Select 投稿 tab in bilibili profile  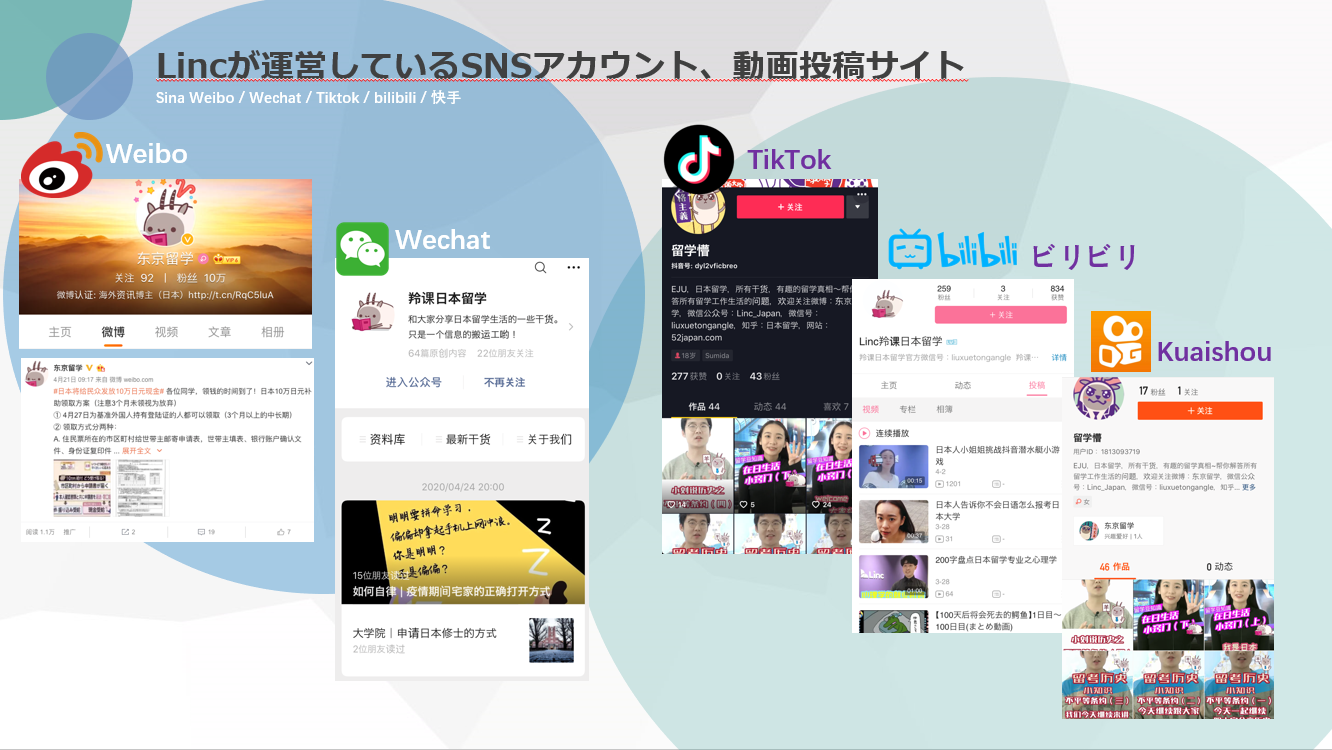pyautogui.click(x=1037, y=385)
